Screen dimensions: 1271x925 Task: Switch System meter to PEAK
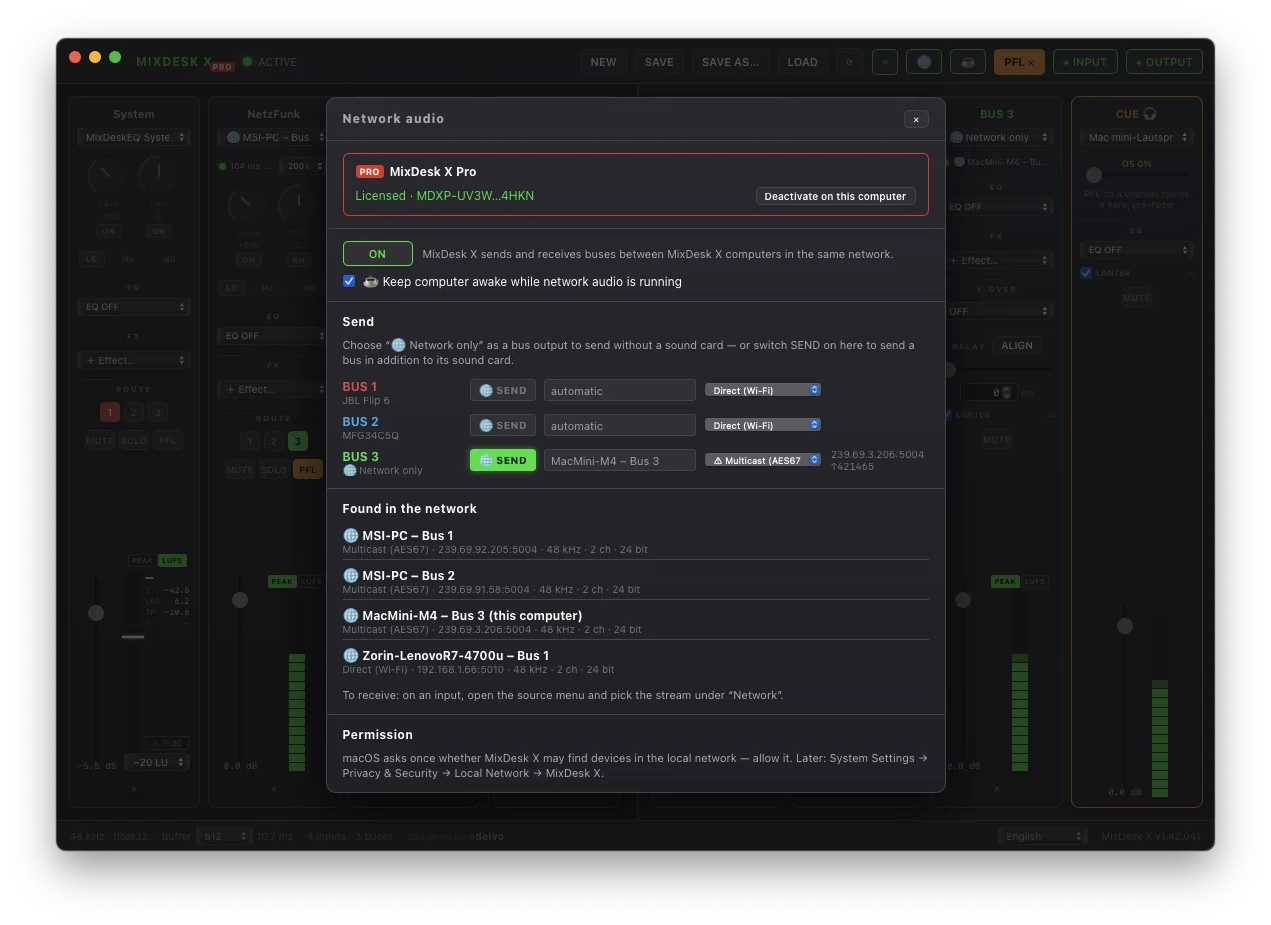pyautogui.click(x=142, y=560)
